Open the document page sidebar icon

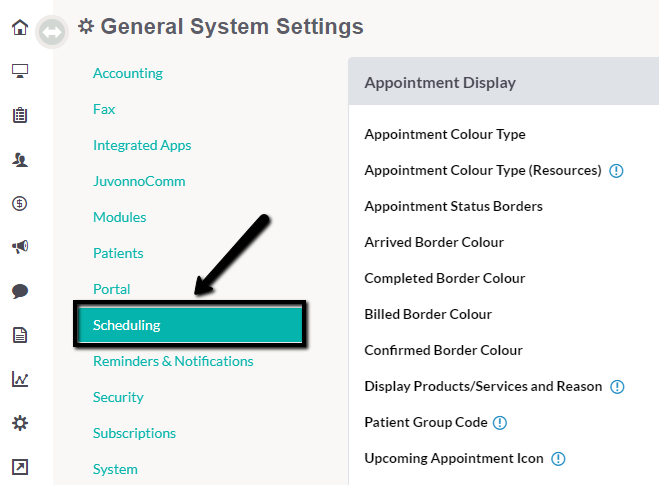click(20, 335)
